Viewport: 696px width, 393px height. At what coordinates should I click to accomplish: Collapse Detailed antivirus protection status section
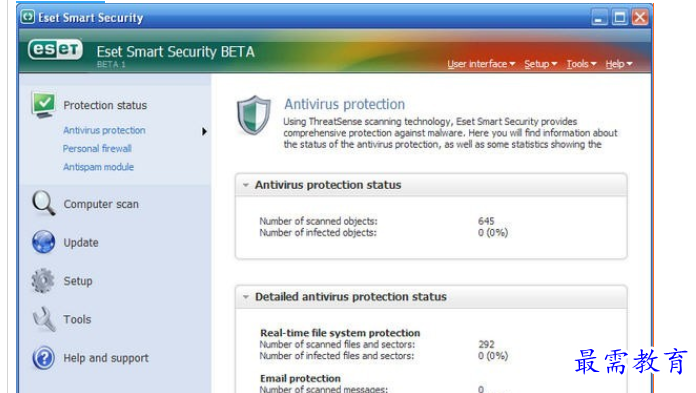point(245,297)
